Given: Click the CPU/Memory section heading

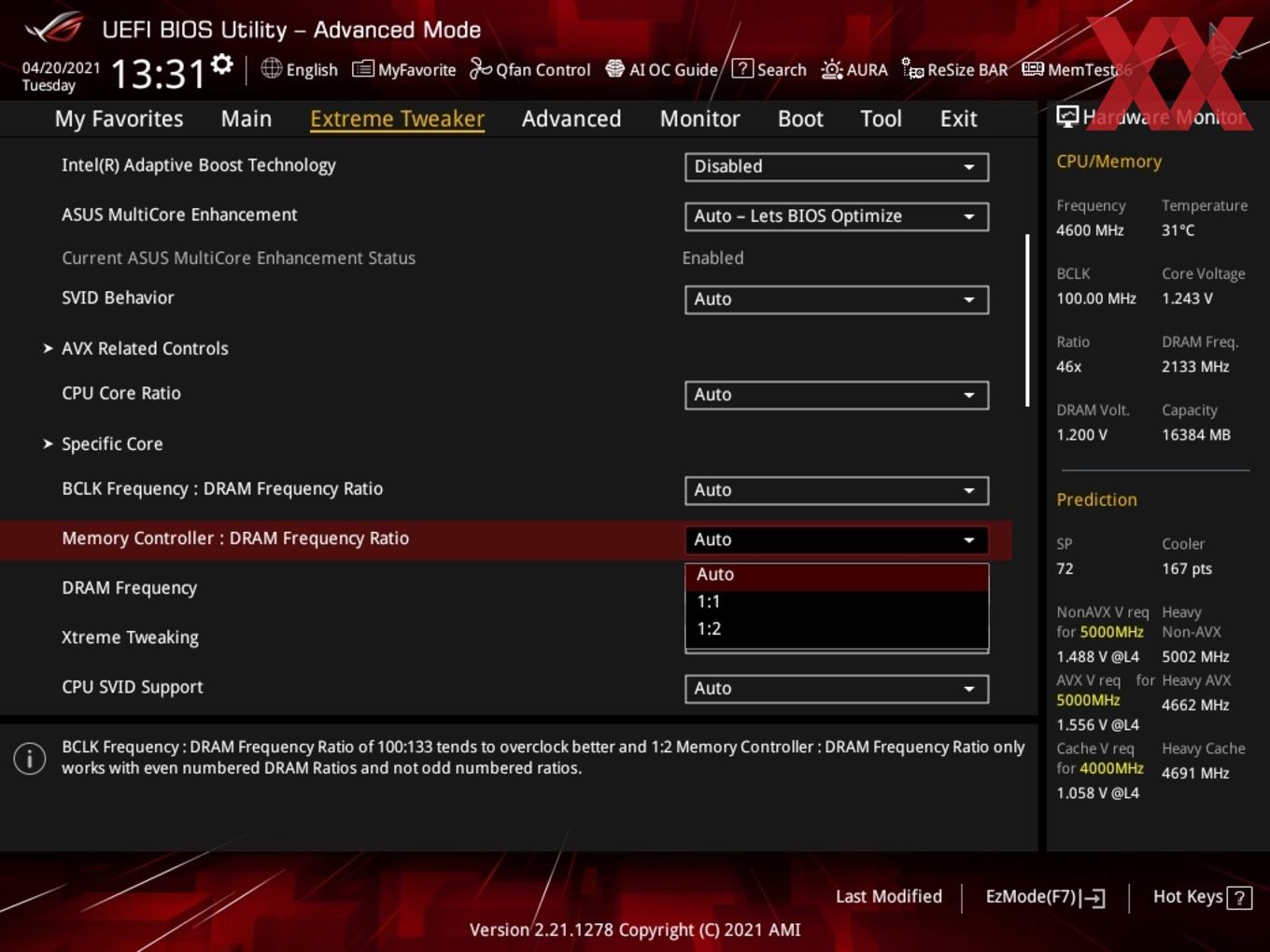Looking at the screenshot, I should [1108, 161].
